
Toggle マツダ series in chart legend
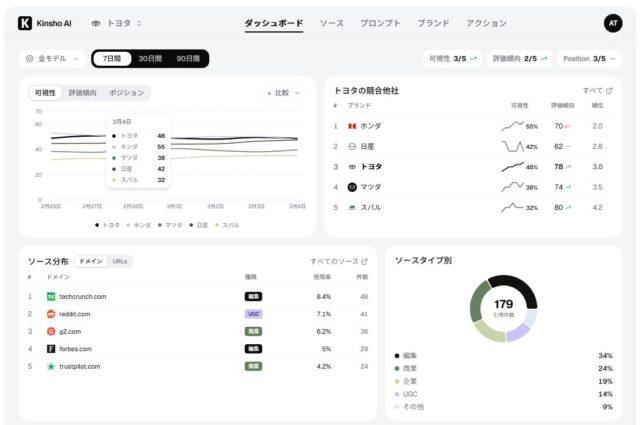coord(170,225)
